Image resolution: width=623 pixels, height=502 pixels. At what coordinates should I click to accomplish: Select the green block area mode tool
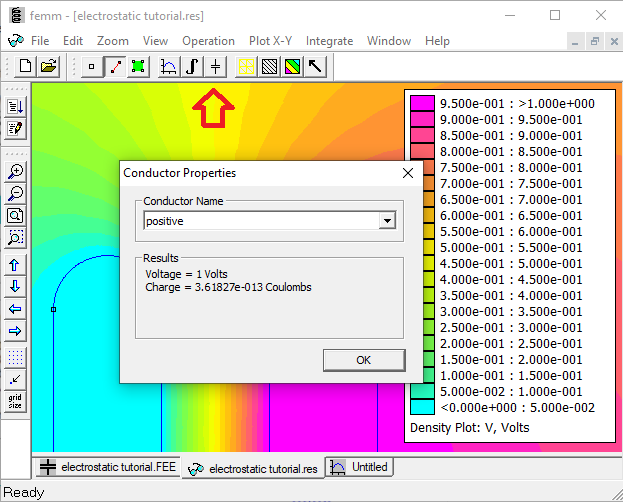(138, 66)
